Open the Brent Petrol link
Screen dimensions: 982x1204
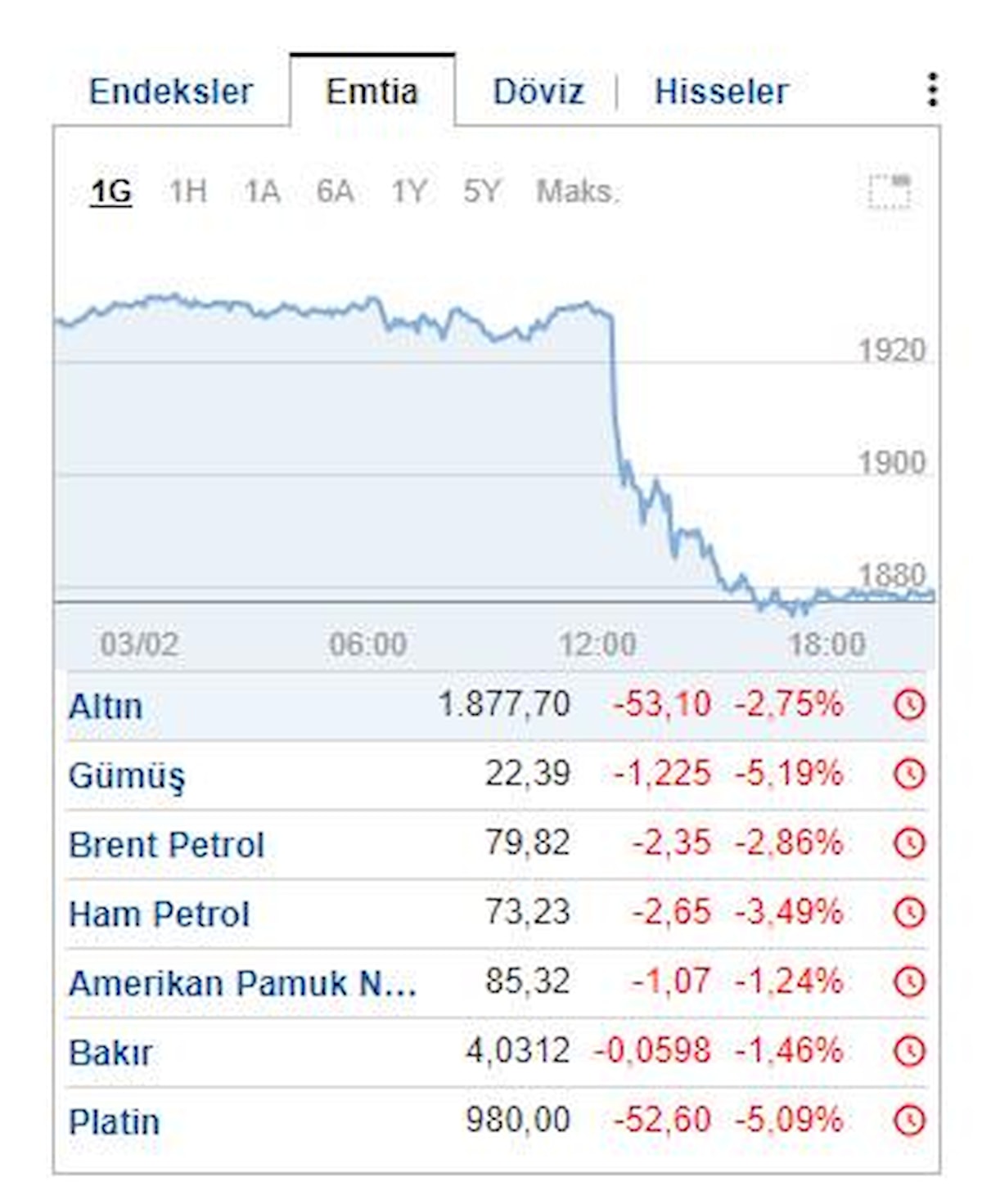pyautogui.click(x=166, y=845)
